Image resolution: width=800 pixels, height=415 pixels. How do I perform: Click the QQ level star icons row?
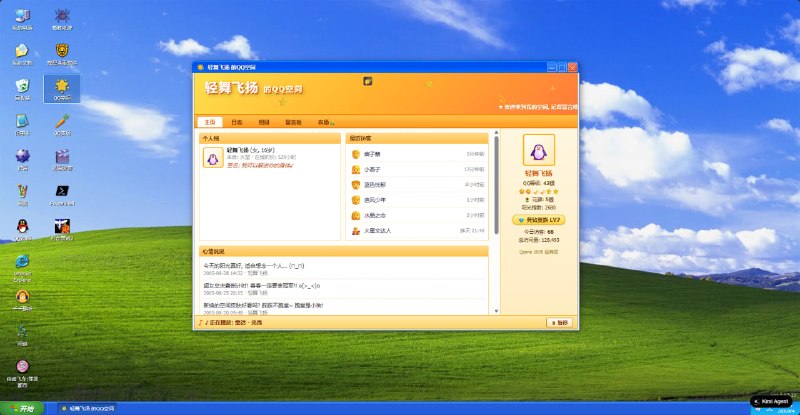[538, 191]
